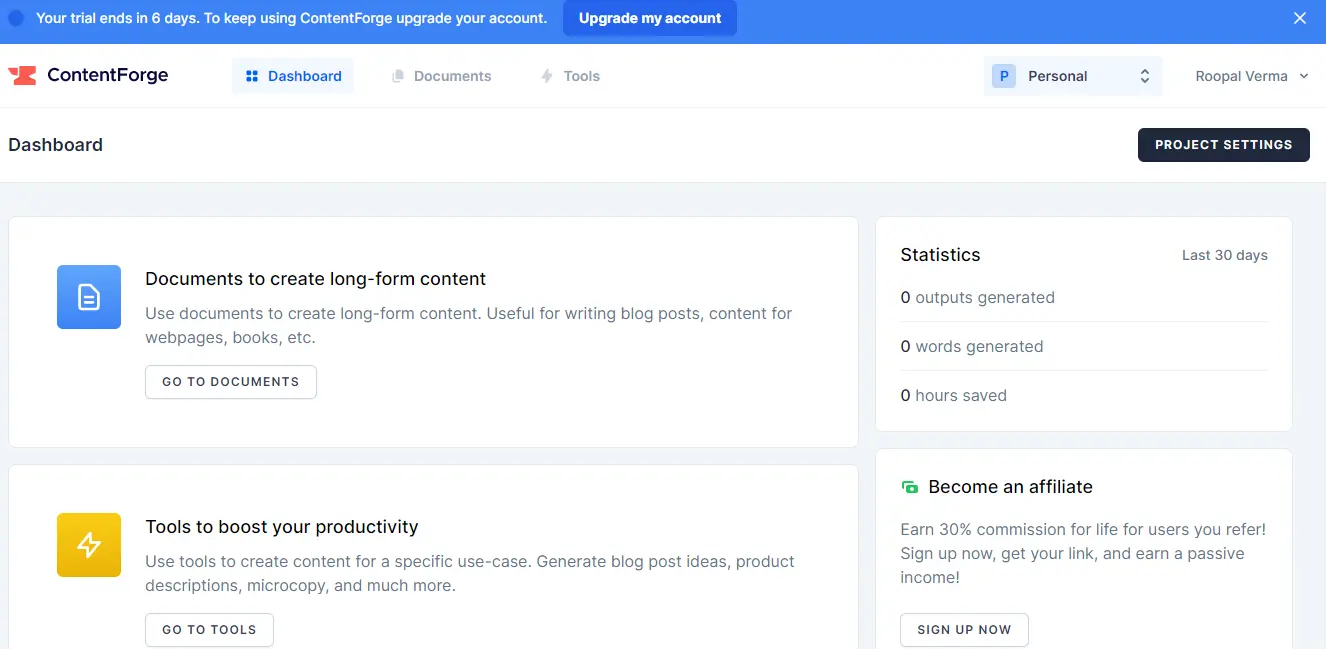Image resolution: width=1326 pixels, height=651 pixels.
Task: Click the yellow lightning bolt icon tile
Action: [89, 545]
